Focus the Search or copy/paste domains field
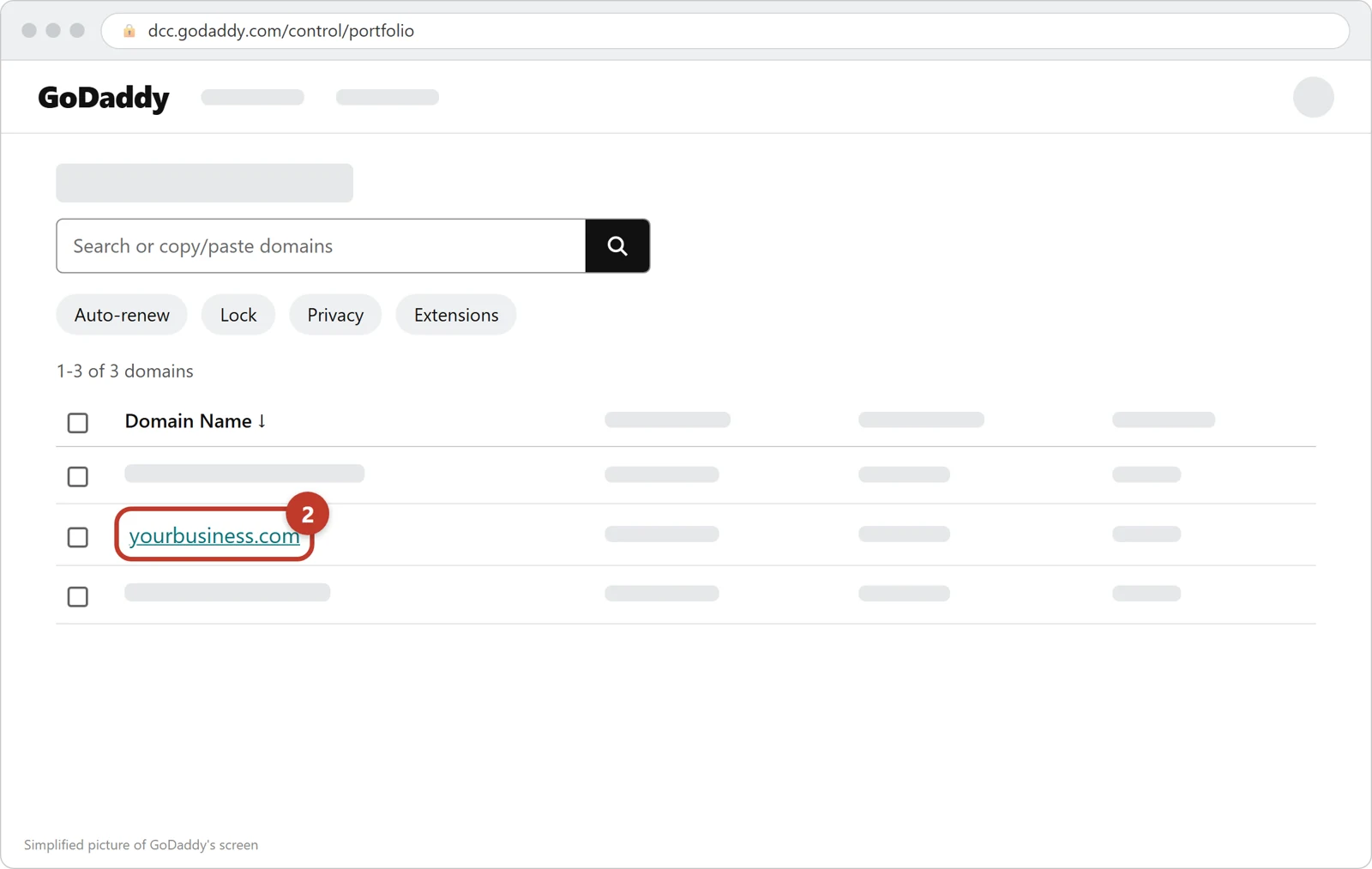This screenshot has width=1372, height=869. click(x=321, y=246)
